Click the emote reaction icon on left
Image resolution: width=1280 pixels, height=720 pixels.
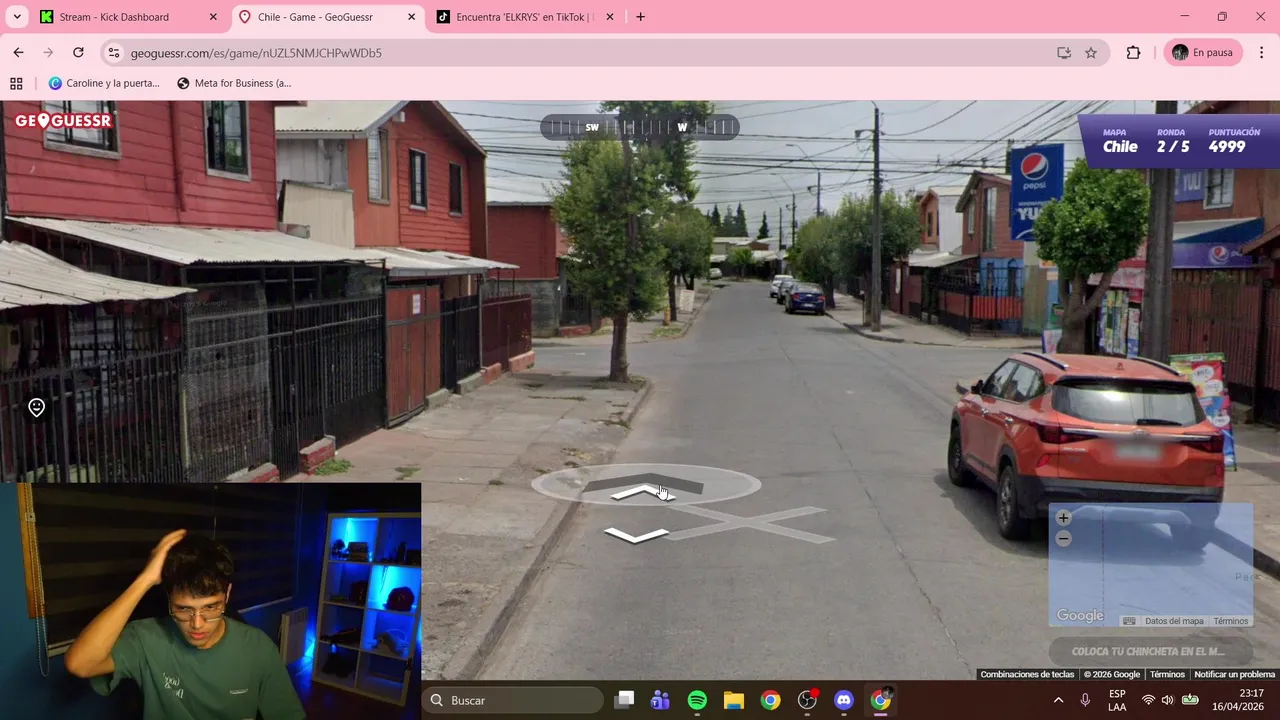click(x=36, y=407)
